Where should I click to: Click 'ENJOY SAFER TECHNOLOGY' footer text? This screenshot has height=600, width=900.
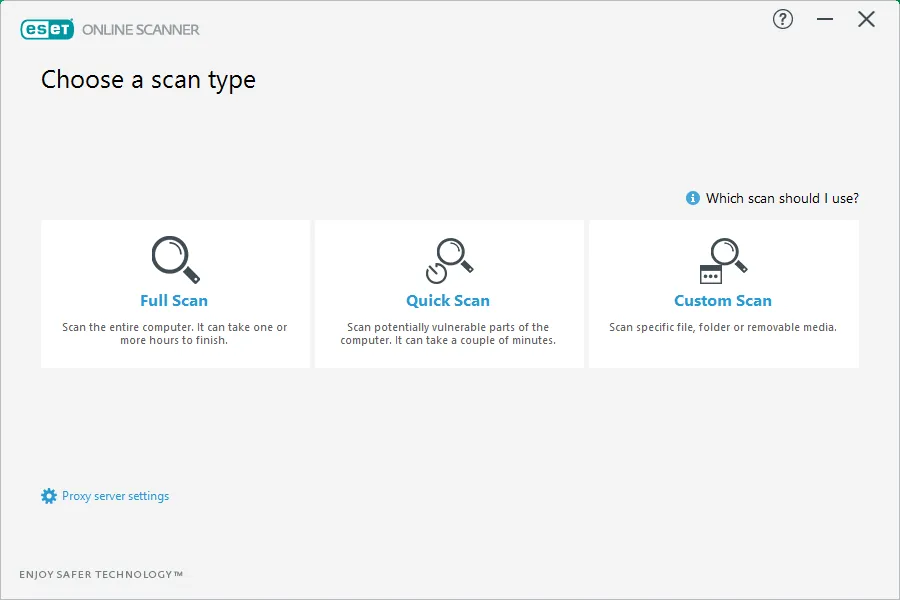pos(101,574)
